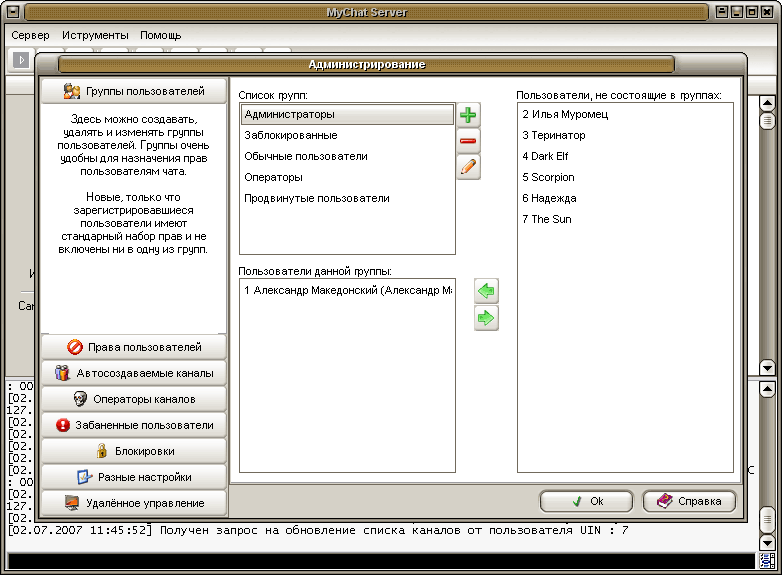Open the Сервер menu
This screenshot has width=782, height=575.
30,35
